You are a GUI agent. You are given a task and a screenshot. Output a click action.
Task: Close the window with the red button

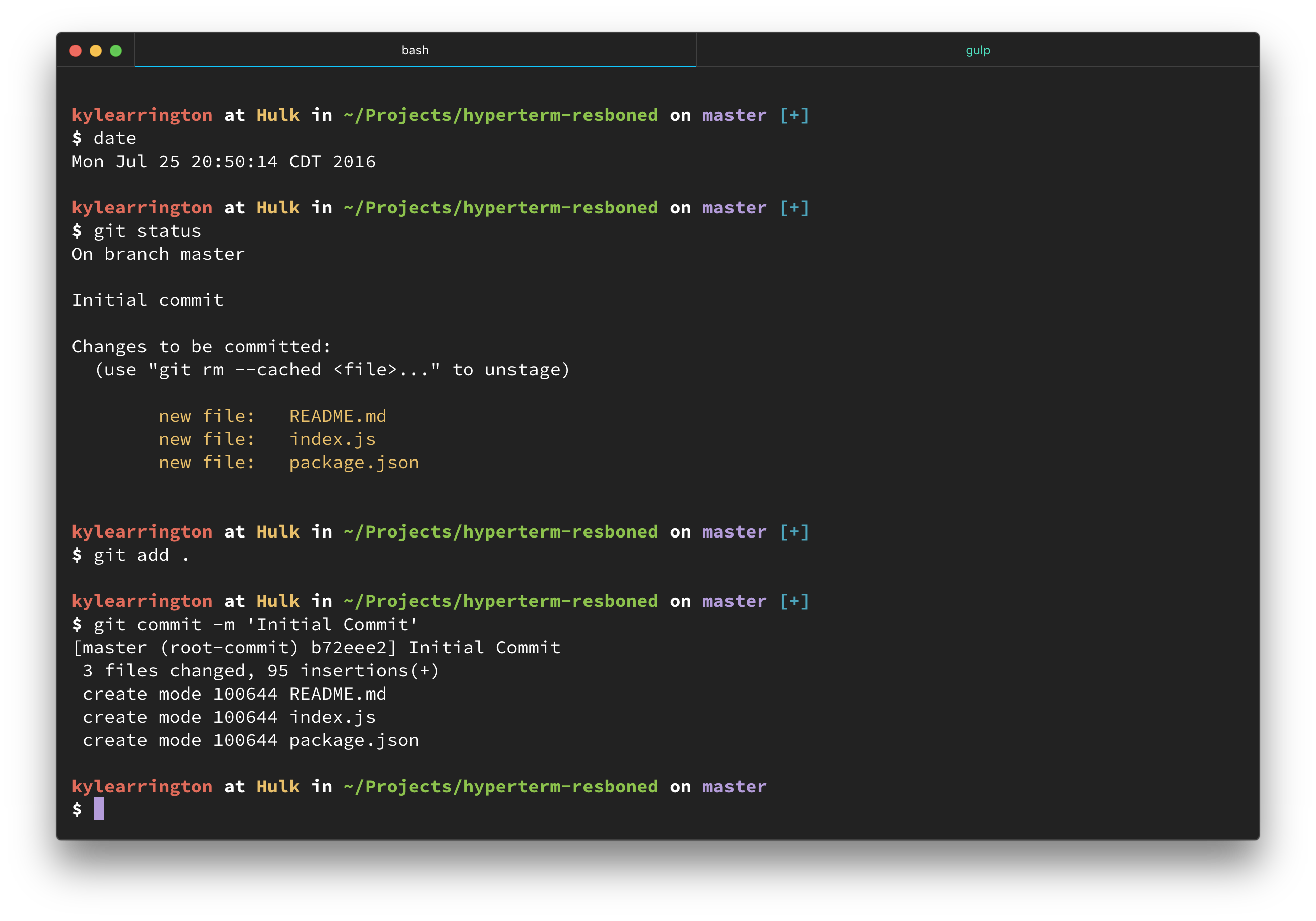point(75,50)
